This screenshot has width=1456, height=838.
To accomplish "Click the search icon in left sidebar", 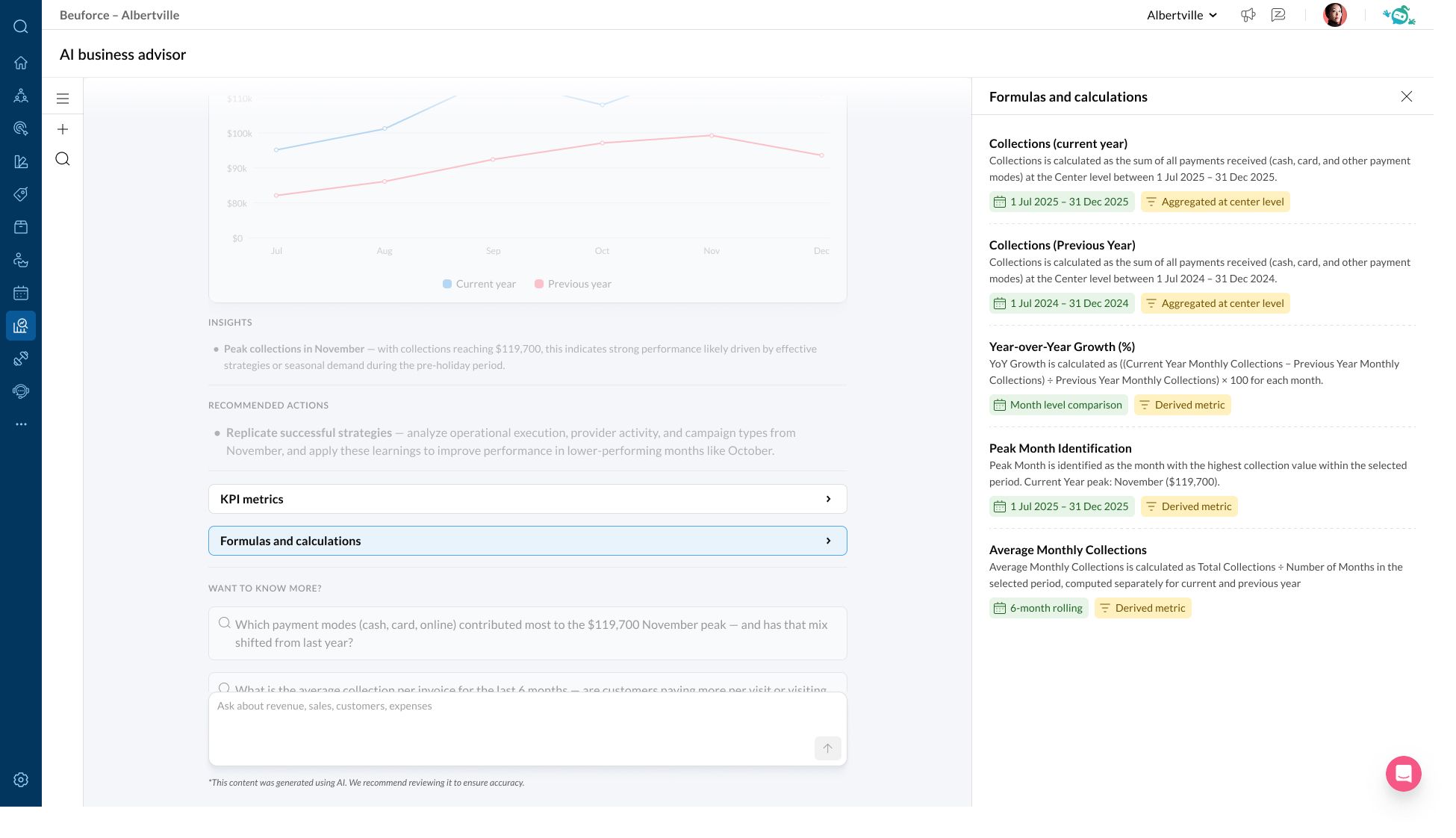I will 21,27.
